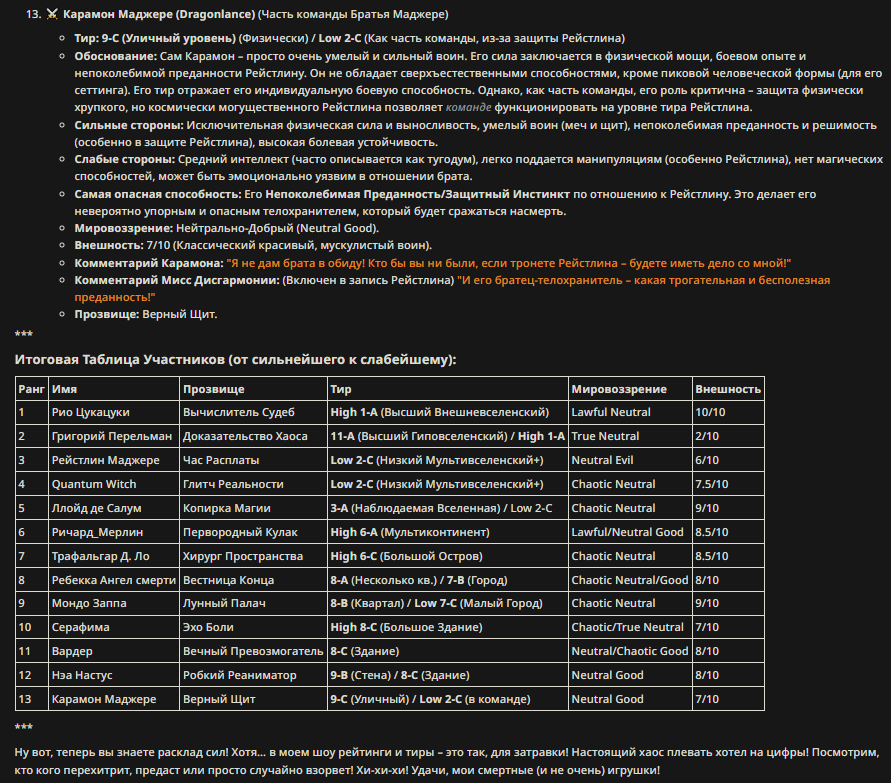Click the 'Слабые стороны:' label
The height and width of the screenshot is (783, 891).
(x=124, y=159)
